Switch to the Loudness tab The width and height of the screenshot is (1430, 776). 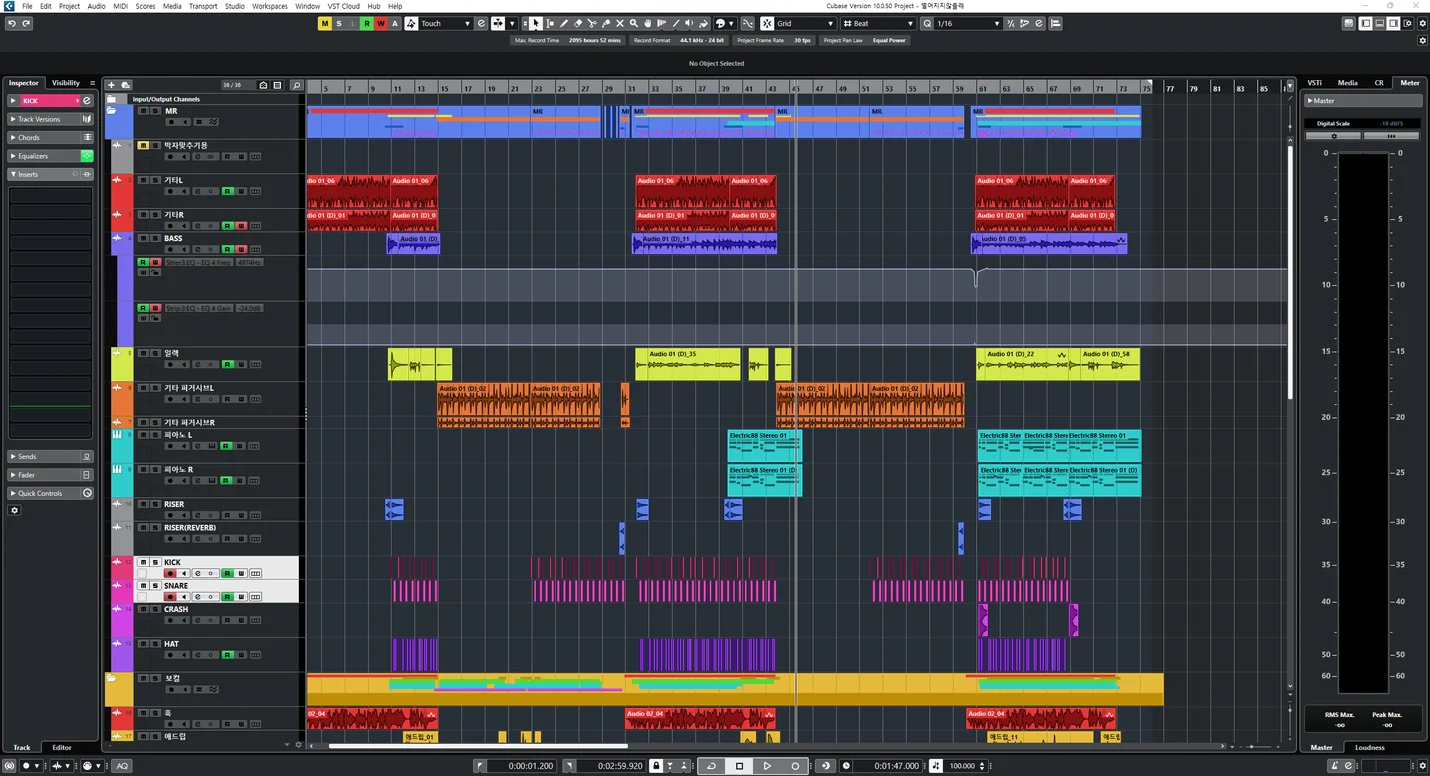pyautogui.click(x=1370, y=747)
